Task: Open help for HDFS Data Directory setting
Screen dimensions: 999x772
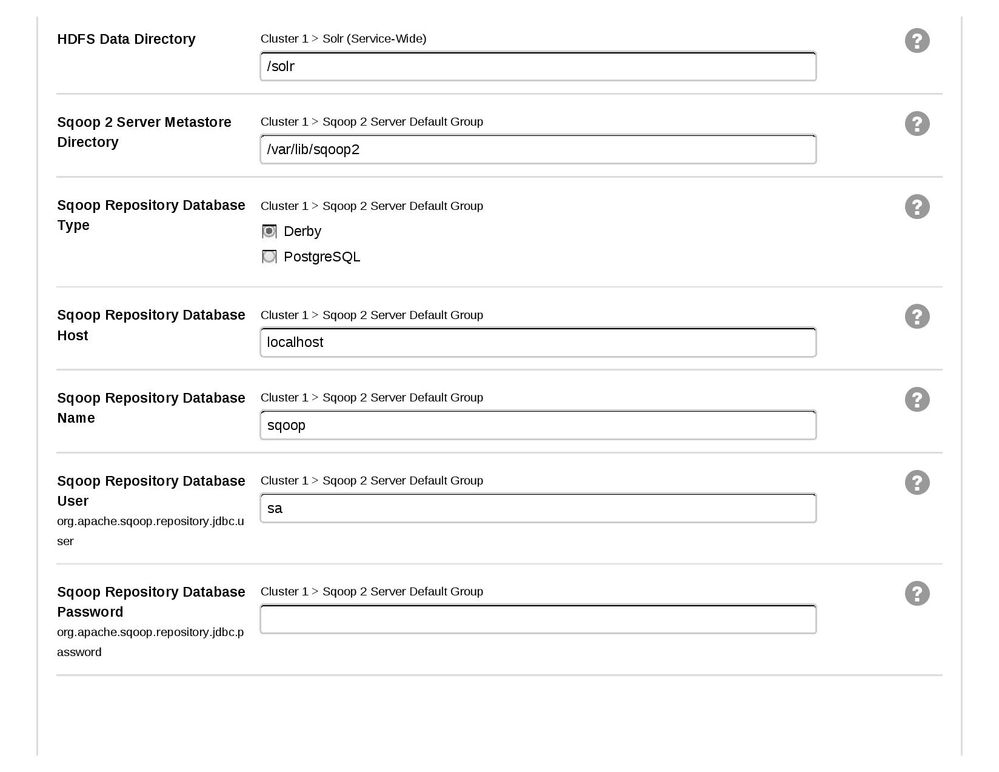Action: pos(916,40)
